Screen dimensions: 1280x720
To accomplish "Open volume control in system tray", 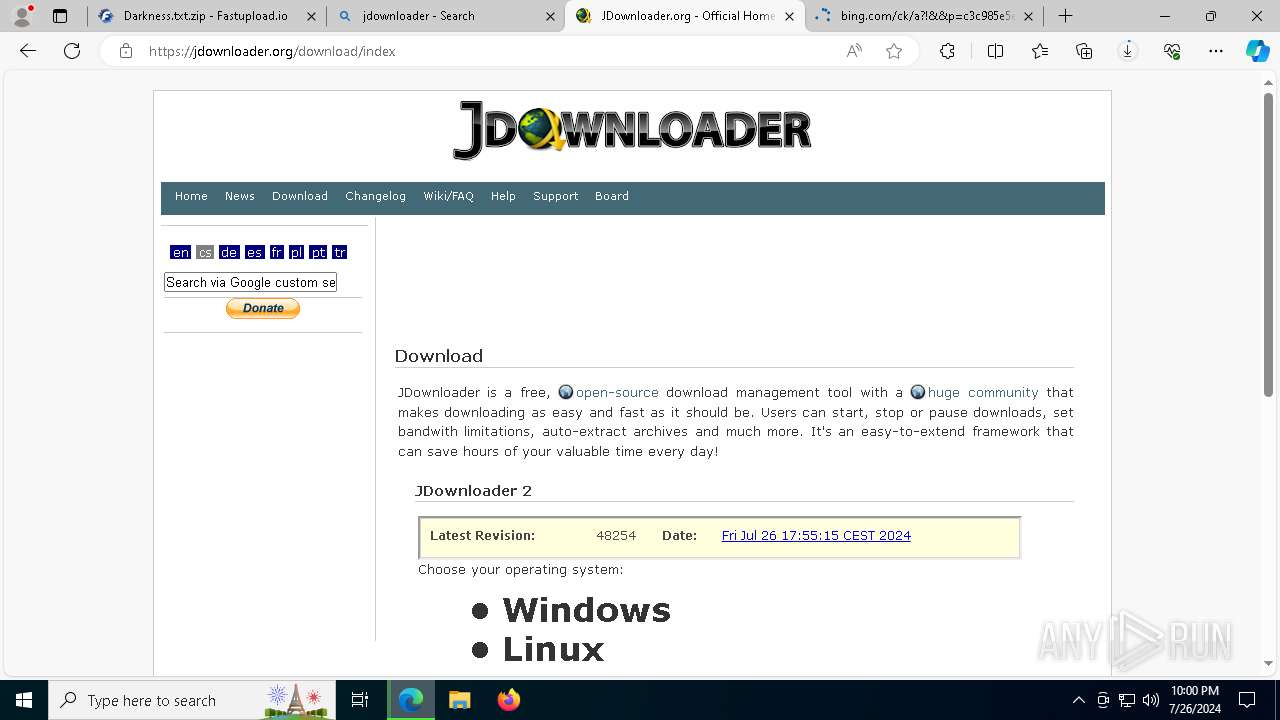I will (x=1151, y=700).
